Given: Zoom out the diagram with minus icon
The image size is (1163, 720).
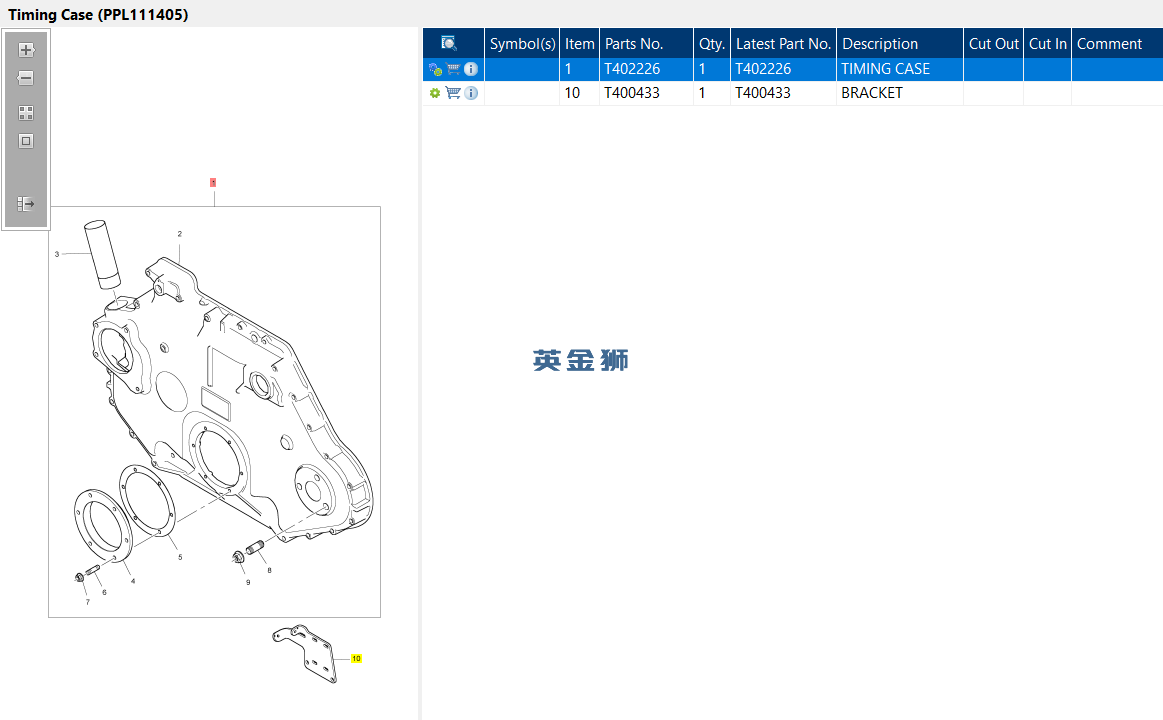Looking at the screenshot, I should tap(26, 78).
